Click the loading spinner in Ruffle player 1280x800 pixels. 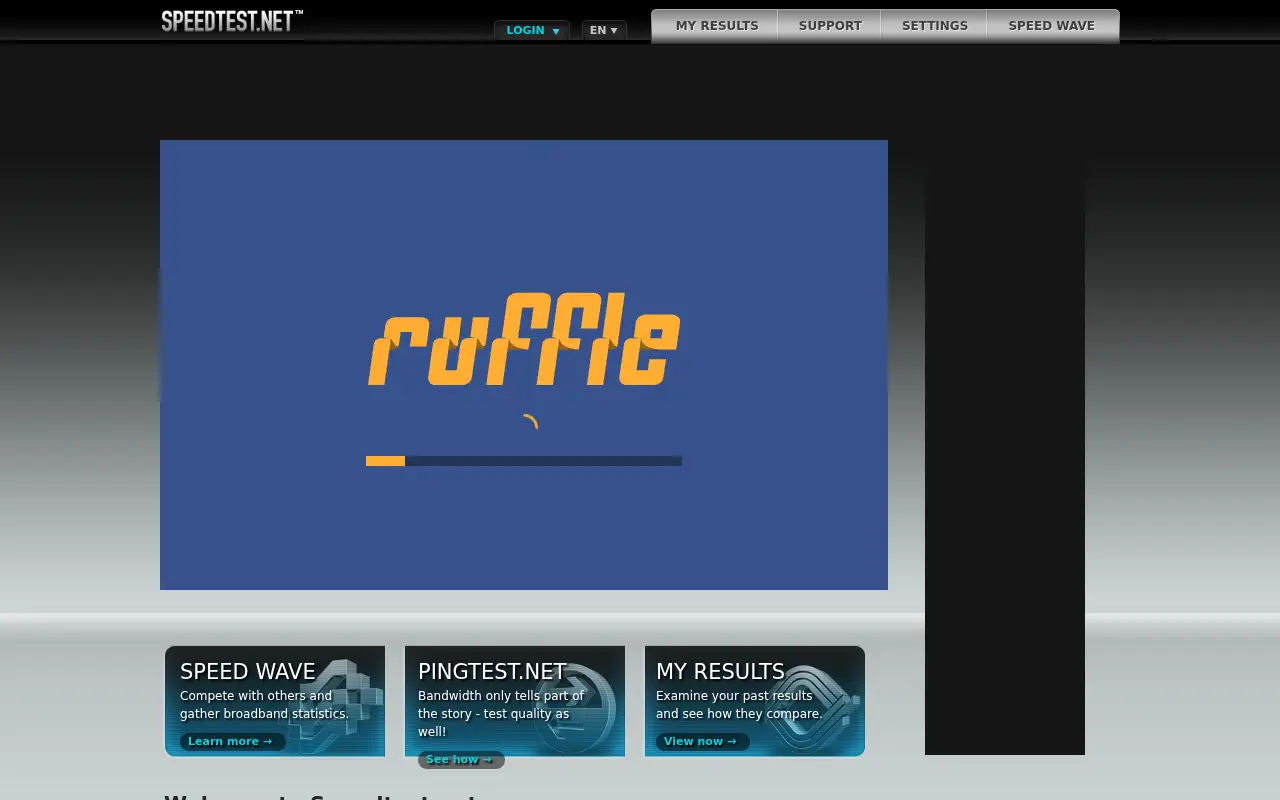(x=530, y=422)
